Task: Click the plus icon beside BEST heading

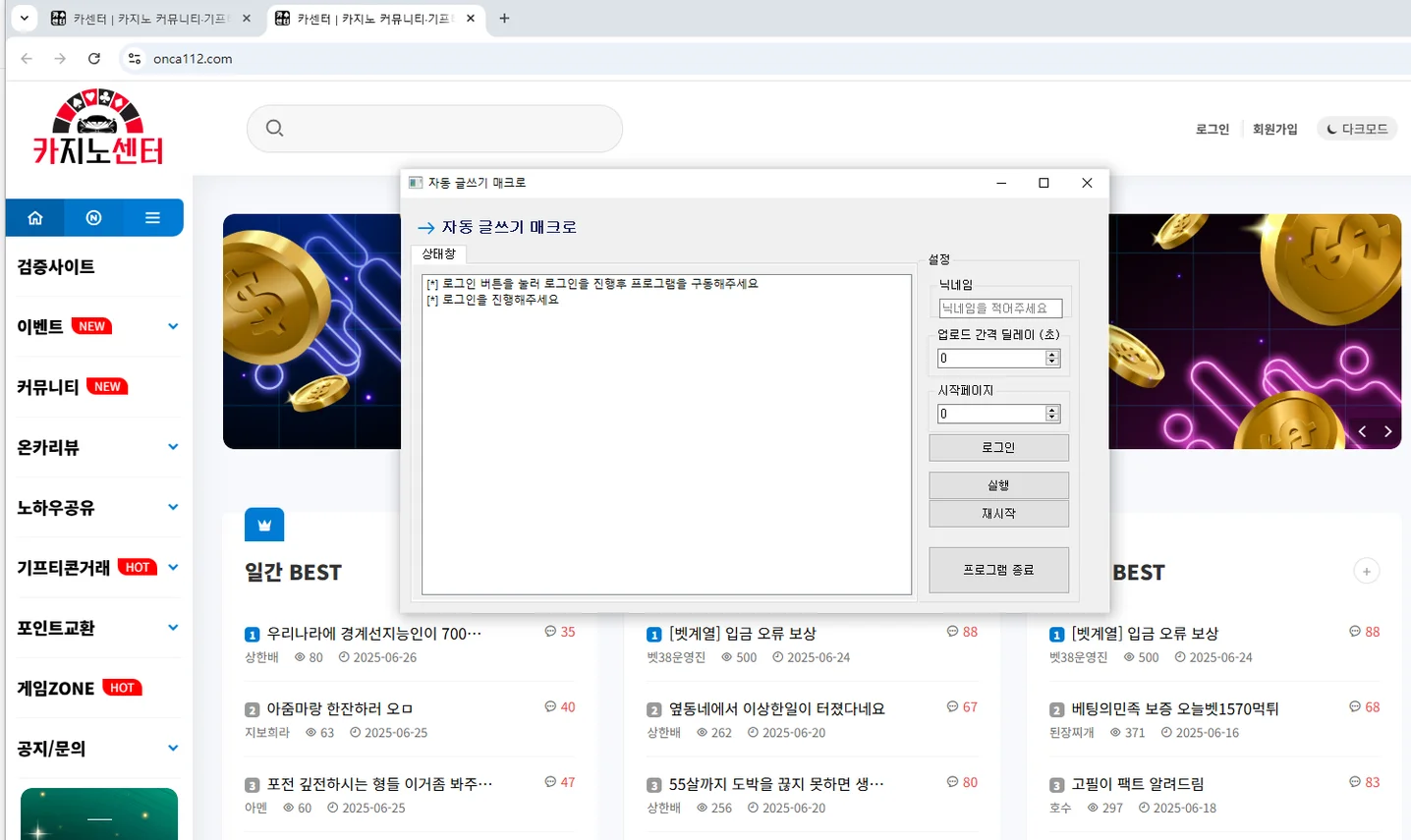Action: [1367, 571]
